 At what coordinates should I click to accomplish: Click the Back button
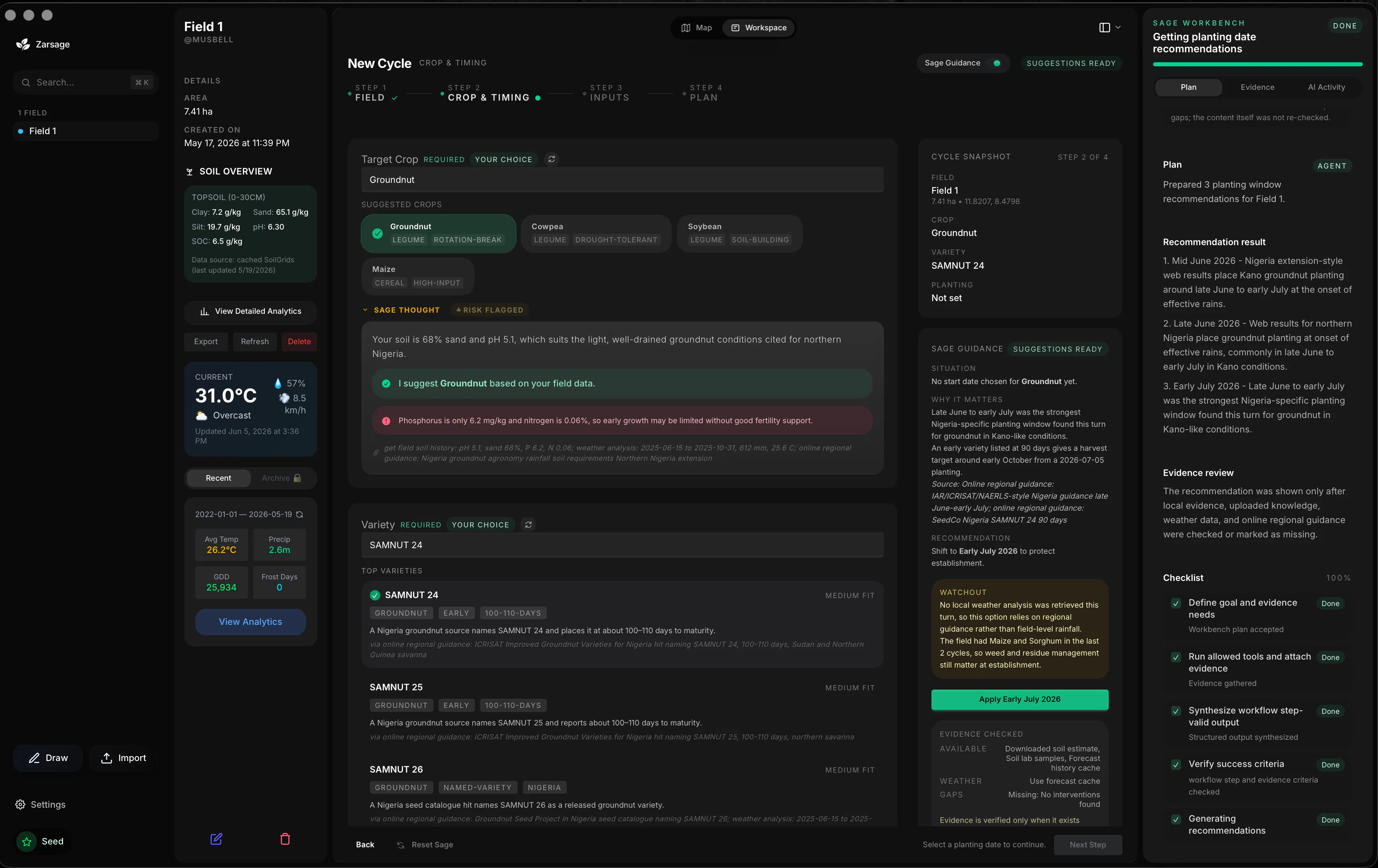coord(365,844)
